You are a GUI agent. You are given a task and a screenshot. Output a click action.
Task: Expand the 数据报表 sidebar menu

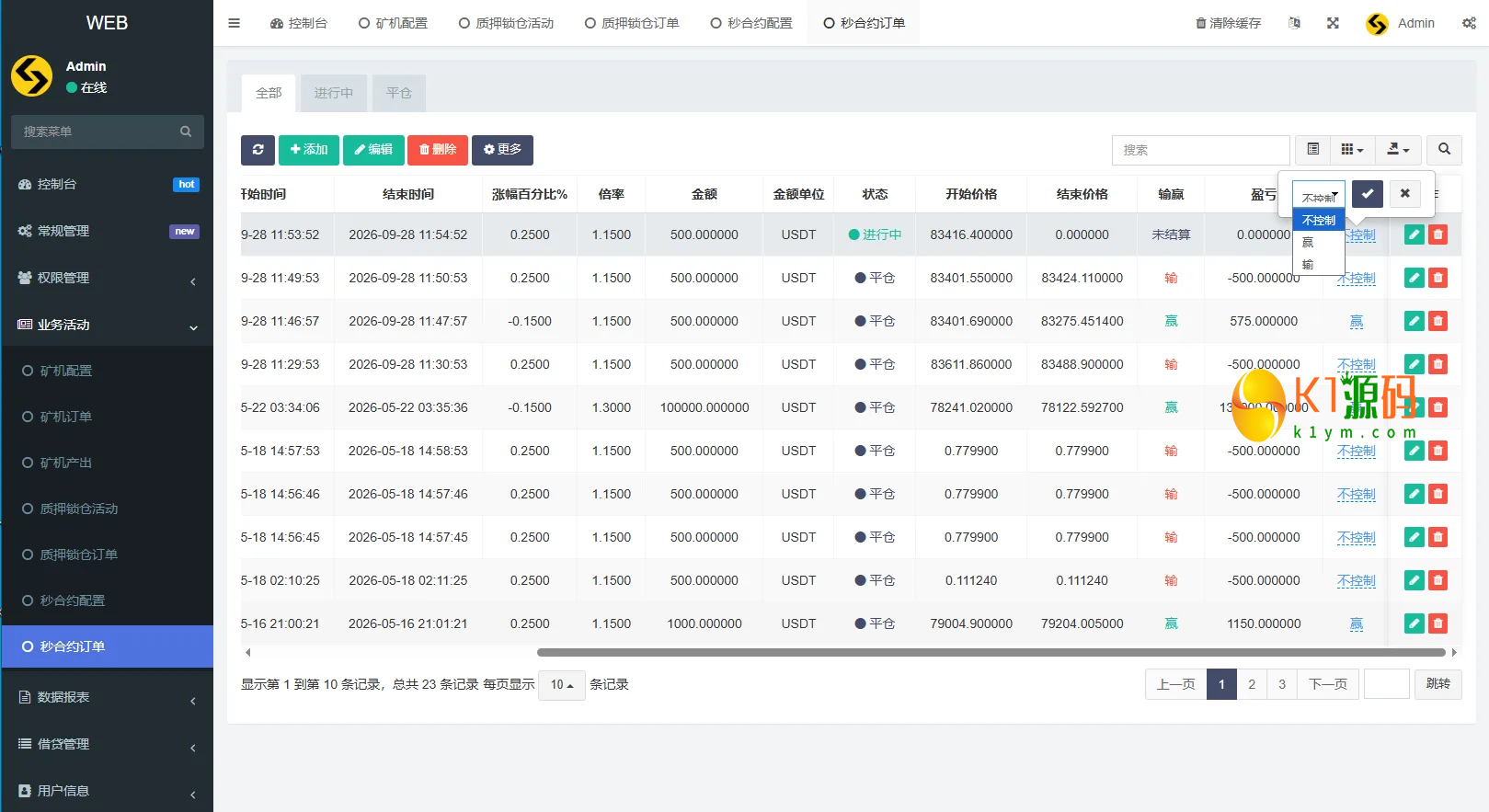108,698
